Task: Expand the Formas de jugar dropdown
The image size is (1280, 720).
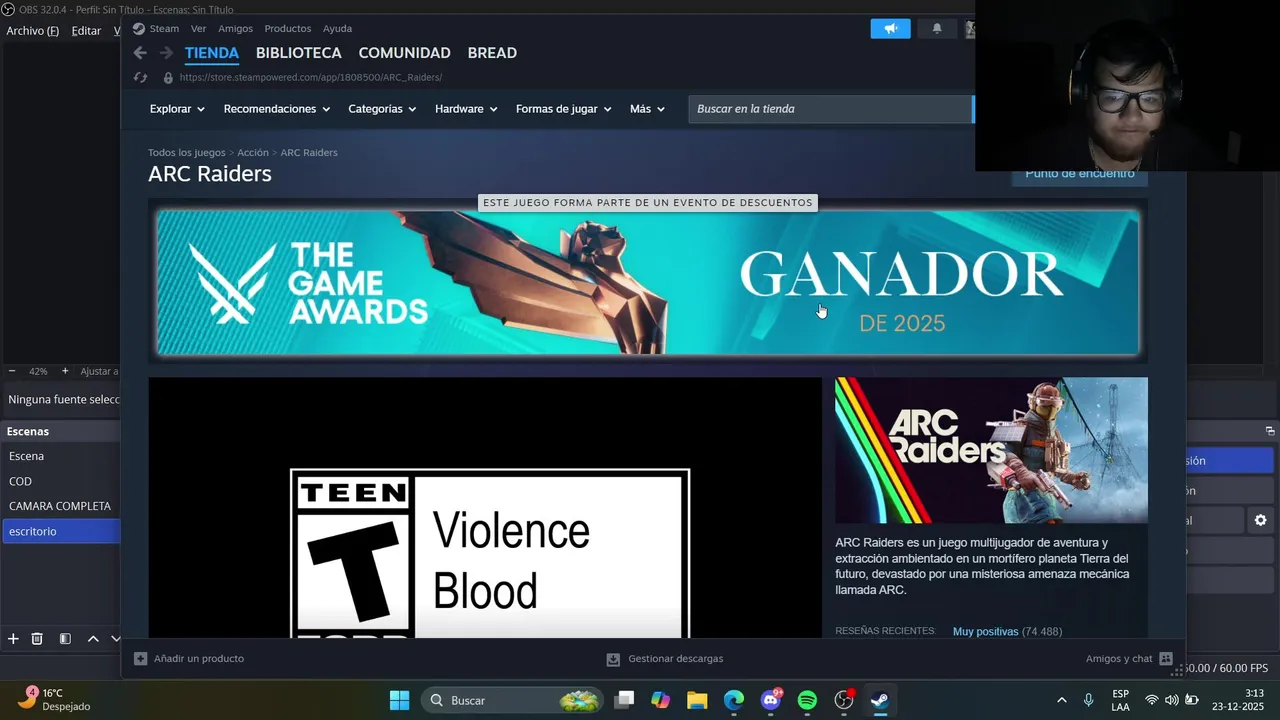Action: [x=563, y=109]
